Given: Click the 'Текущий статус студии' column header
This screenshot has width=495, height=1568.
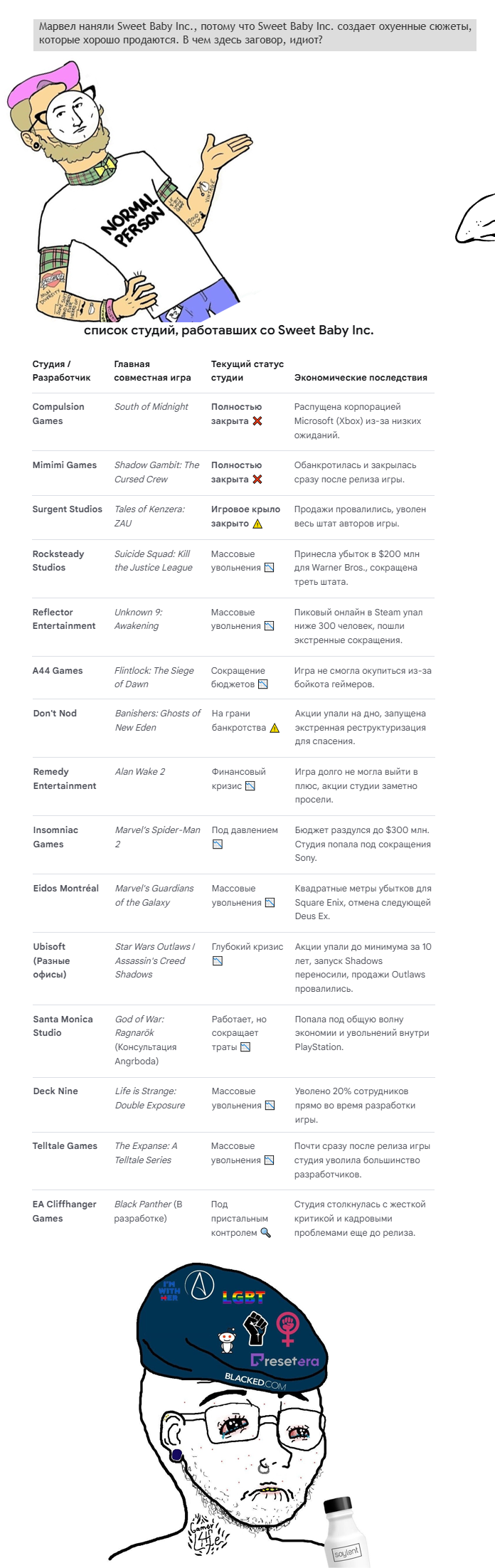Looking at the screenshot, I should pyautogui.click(x=247, y=371).
